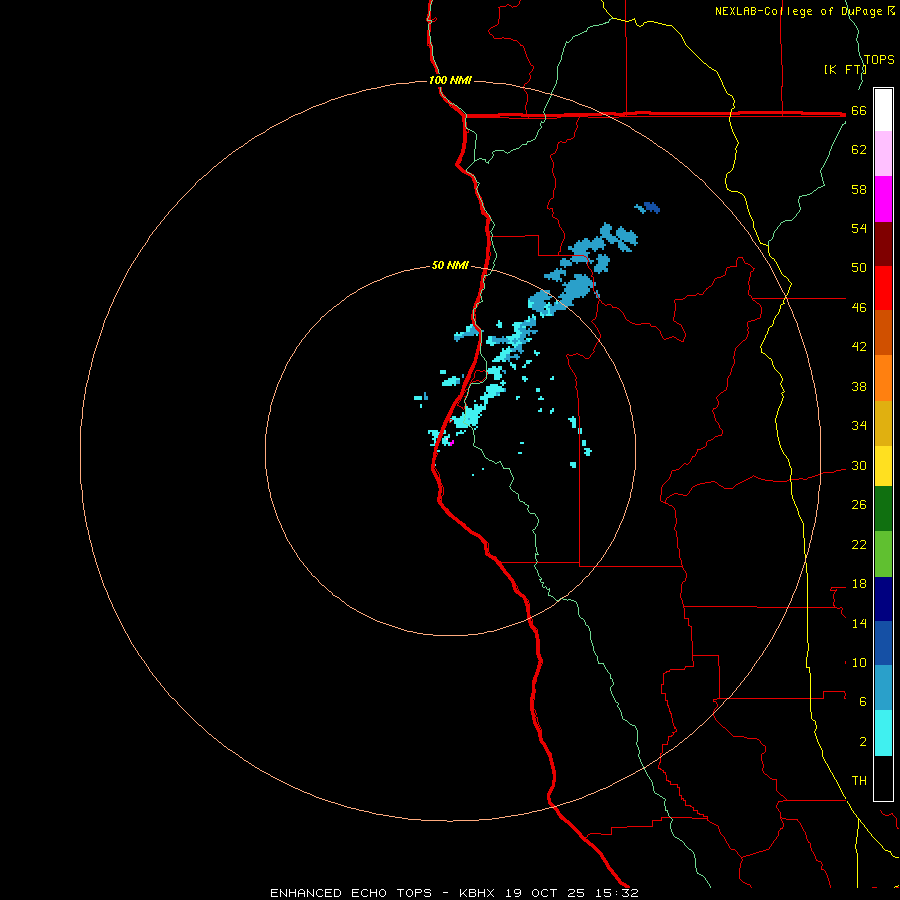Image resolution: width=900 pixels, height=900 pixels.
Task: Click the 10 legend scale value
Action: pos(859,663)
